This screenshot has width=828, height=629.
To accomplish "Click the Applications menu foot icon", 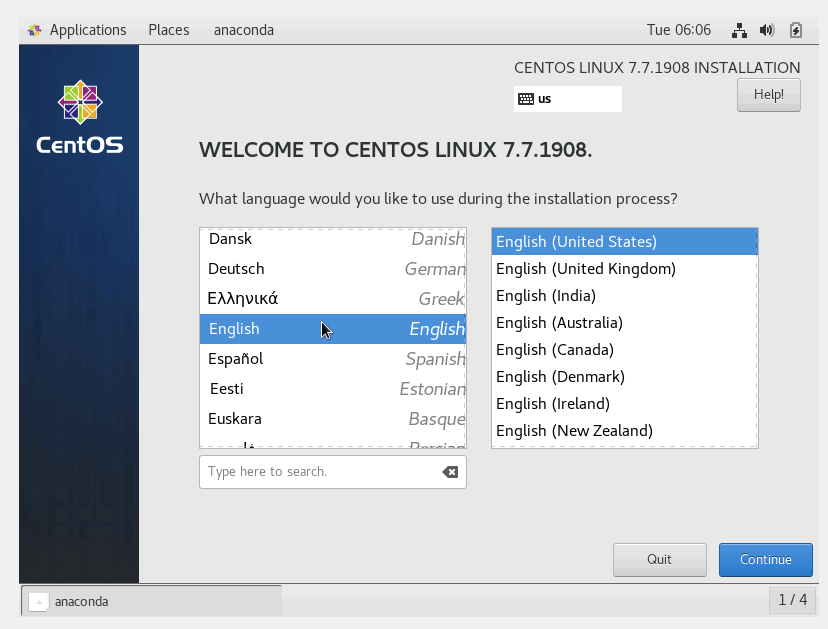I will coord(35,30).
